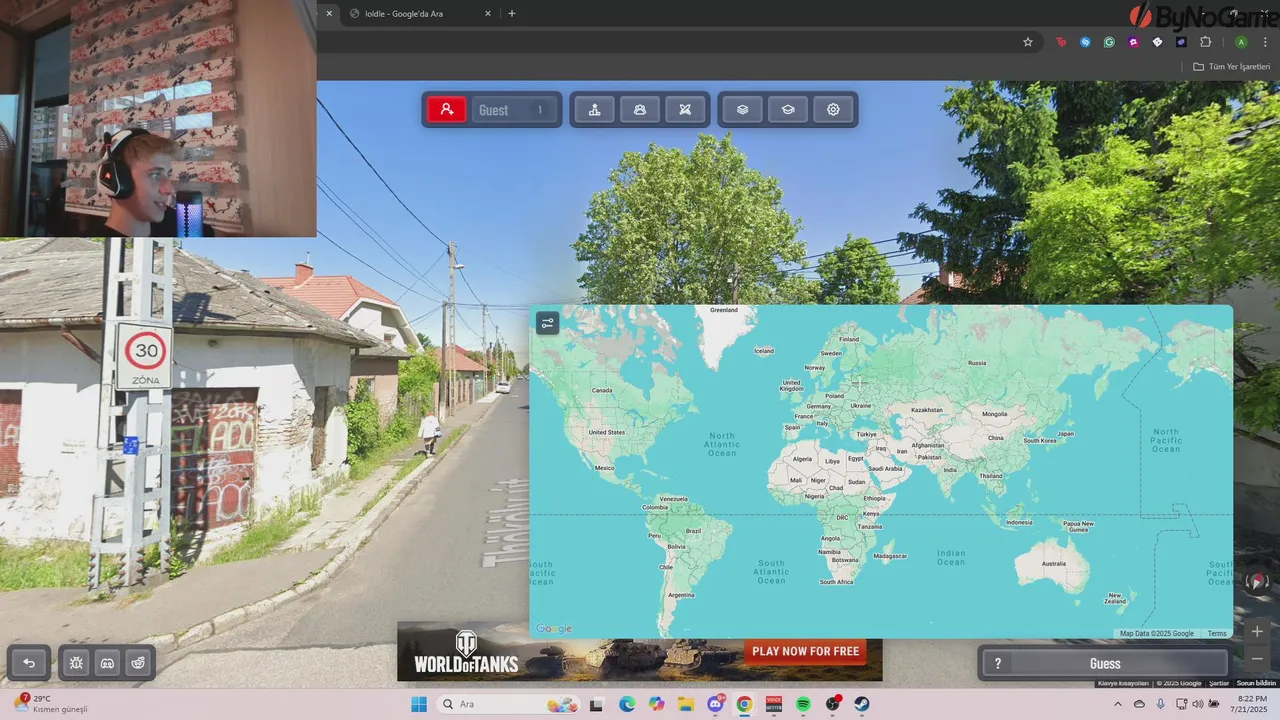Open the weather widget showing 29°C
Image resolution: width=1280 pixels, height=720 pixels.
pos(48,704)
